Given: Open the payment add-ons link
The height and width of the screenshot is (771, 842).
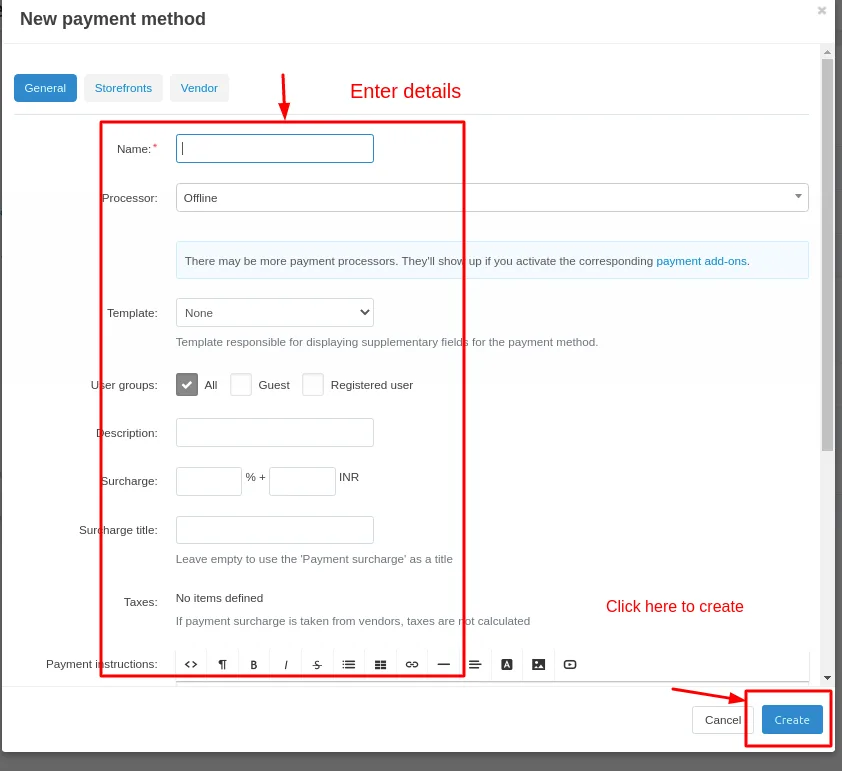Looking at the screenshot, I should pyautogui.click(x=701, y=261).
